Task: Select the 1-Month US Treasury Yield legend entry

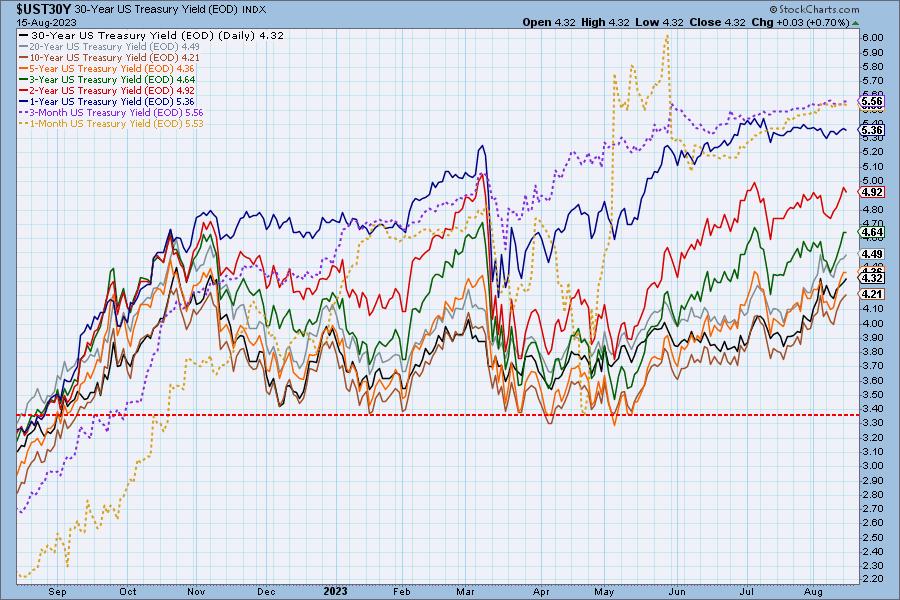Action: [x=111, y=123]
